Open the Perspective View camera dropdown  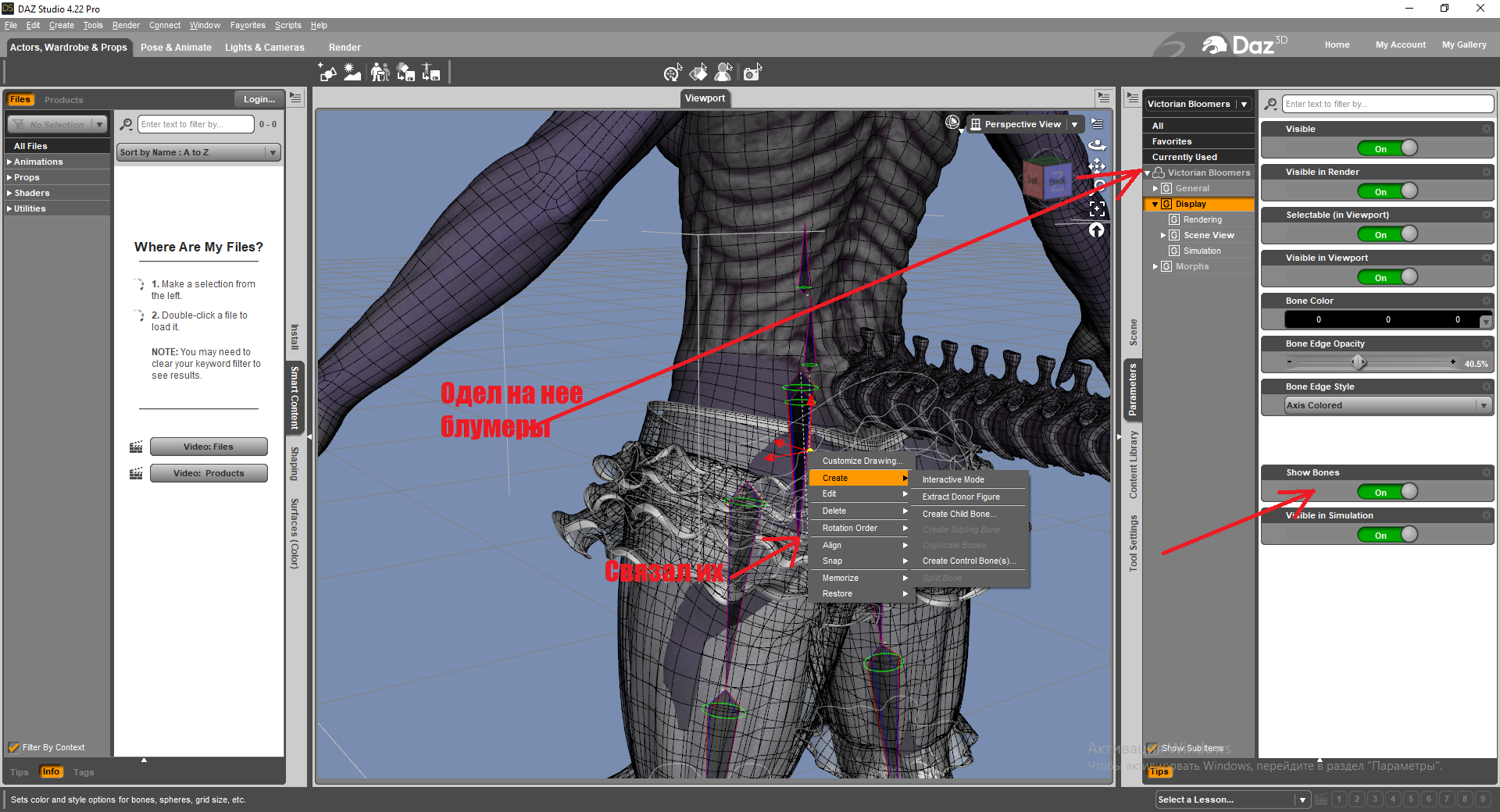pyautogui.click(x=1026, y=124)
